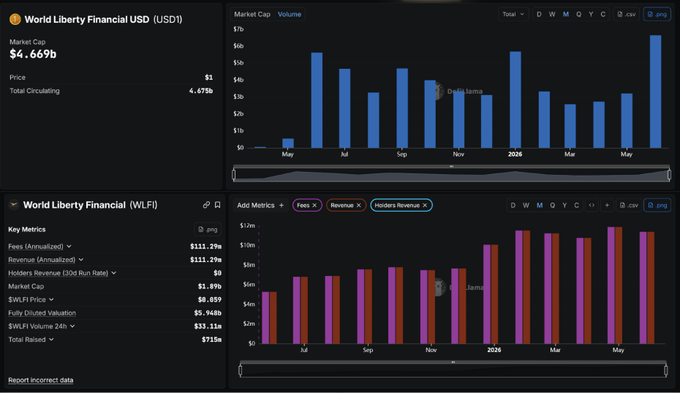This screenshot has width=680, height=393.
Task: Download .csv for the USD1 volume chart
Action: 627,14
